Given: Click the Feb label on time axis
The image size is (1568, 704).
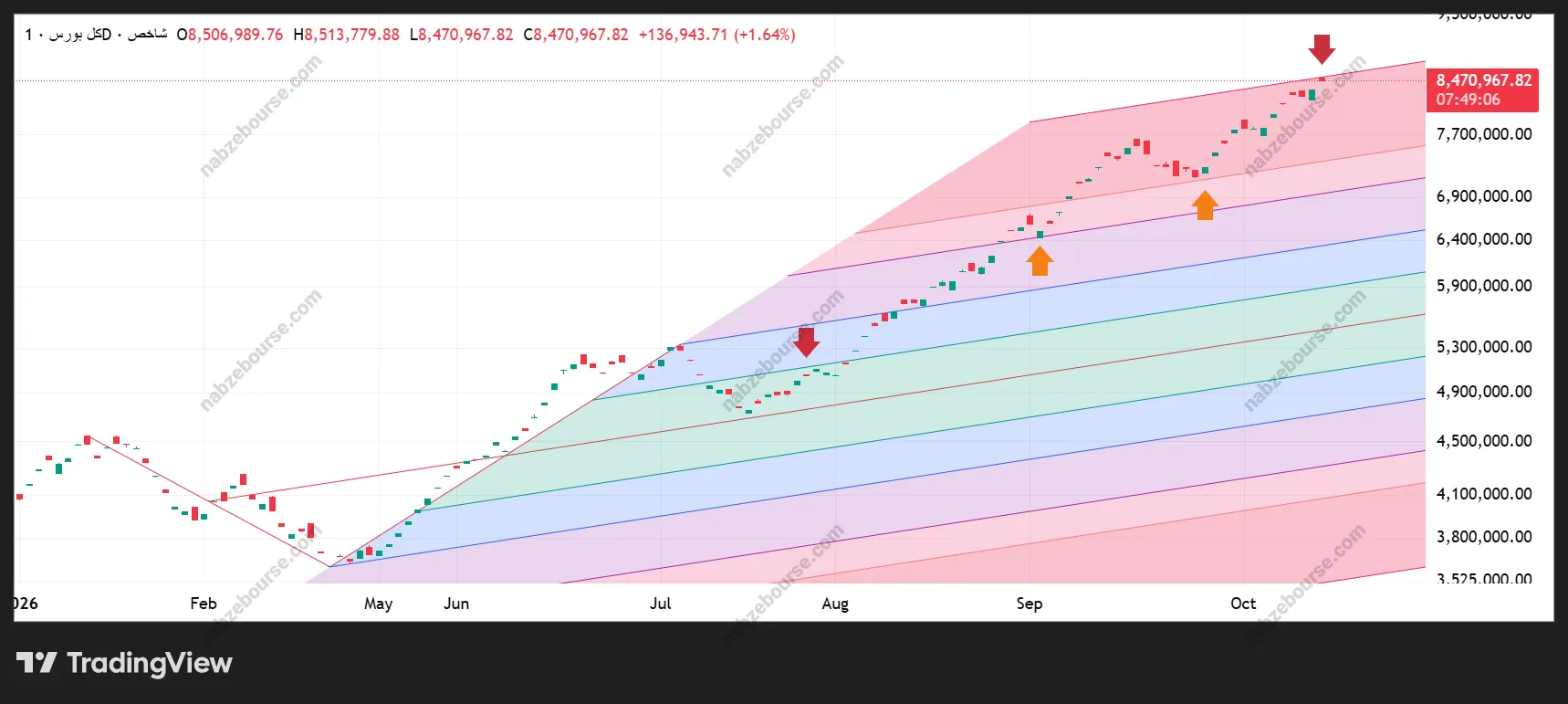Looking at the screenshot, I should [x=204, y=604].
